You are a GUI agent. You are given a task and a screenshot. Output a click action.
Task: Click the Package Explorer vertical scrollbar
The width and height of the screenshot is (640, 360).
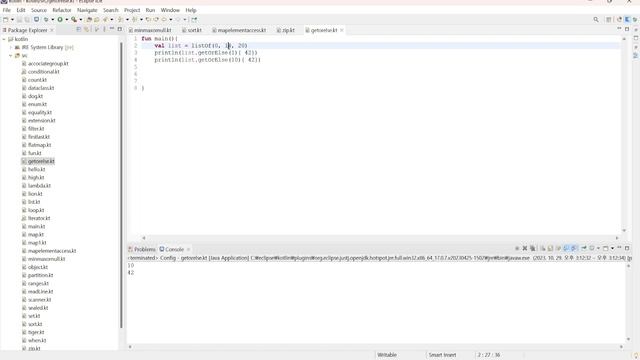[121, 184]
